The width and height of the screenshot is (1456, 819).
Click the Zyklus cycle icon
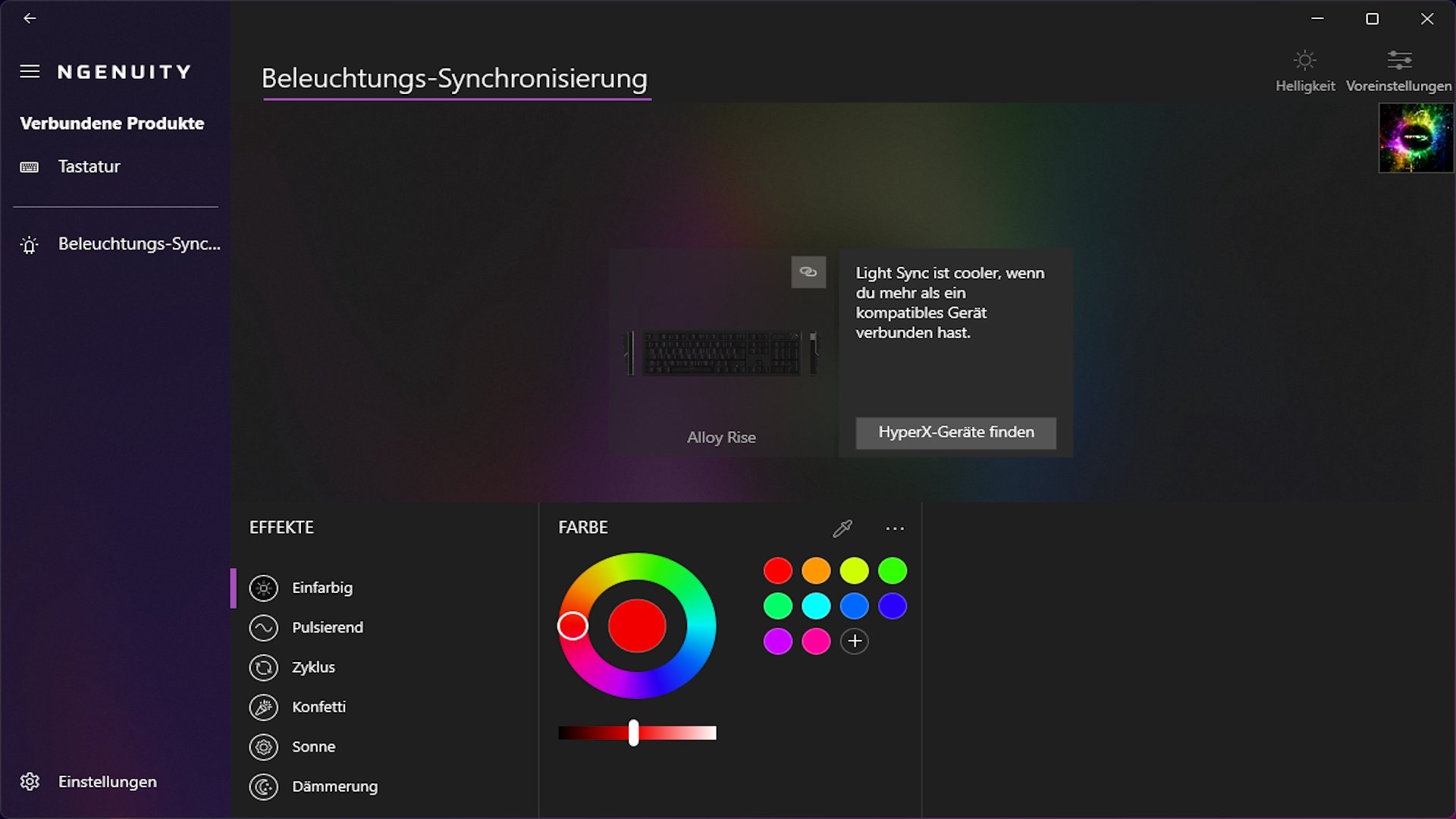click(264, 668)
